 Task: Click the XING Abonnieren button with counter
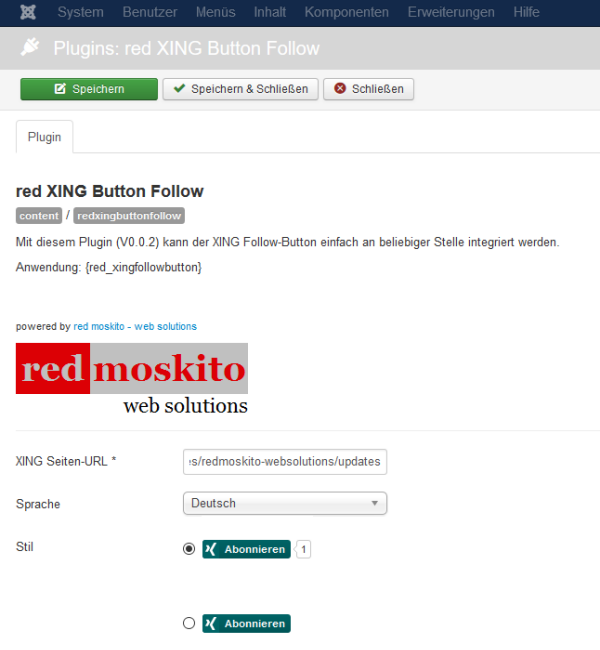pyautogui.click(x=246, y=549)
